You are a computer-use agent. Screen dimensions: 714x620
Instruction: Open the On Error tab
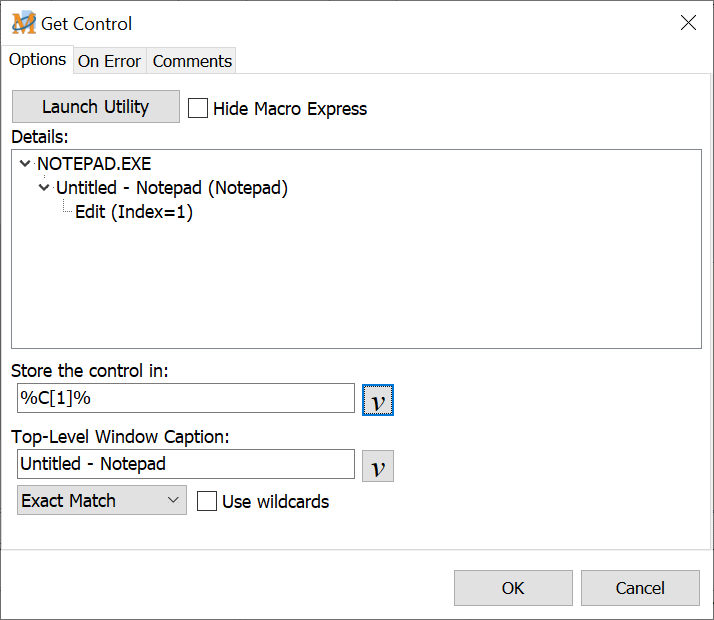tap(109, 61)
